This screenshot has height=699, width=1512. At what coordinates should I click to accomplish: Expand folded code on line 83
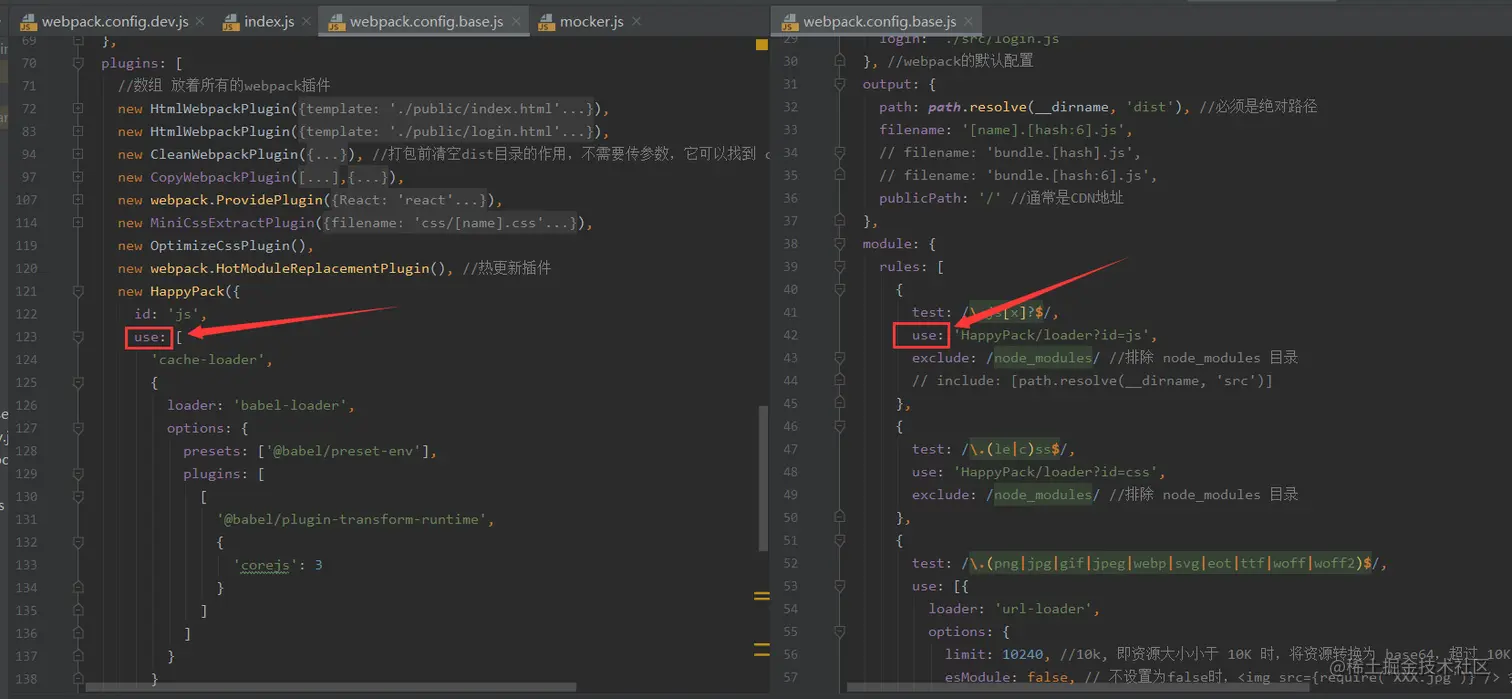78,131
